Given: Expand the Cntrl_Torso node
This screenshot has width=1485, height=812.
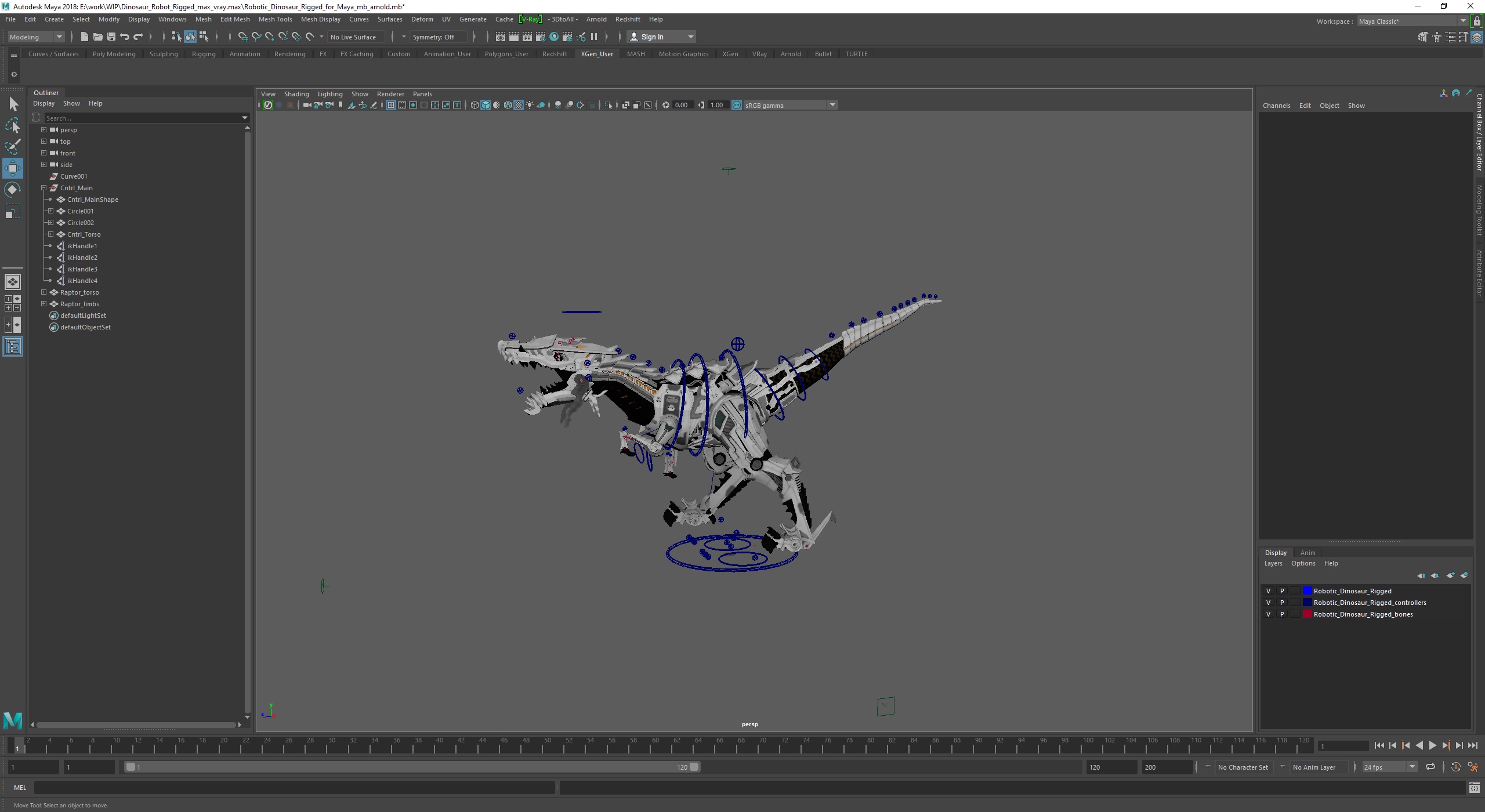Looking at the screenshot, I should (x=50, y=234).
